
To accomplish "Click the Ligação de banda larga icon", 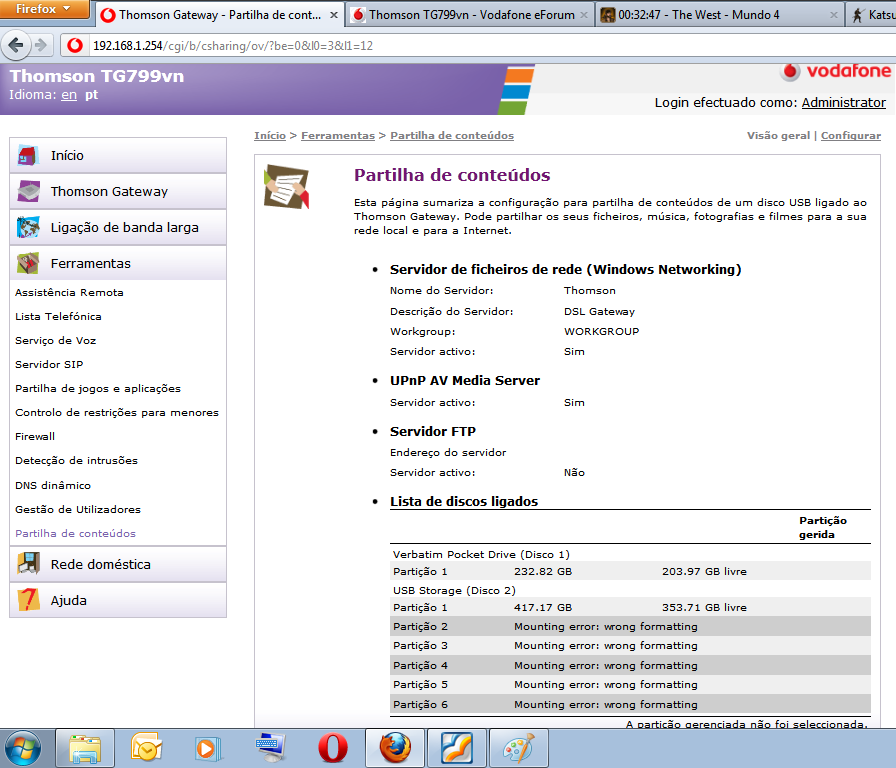I will point(28,227).
